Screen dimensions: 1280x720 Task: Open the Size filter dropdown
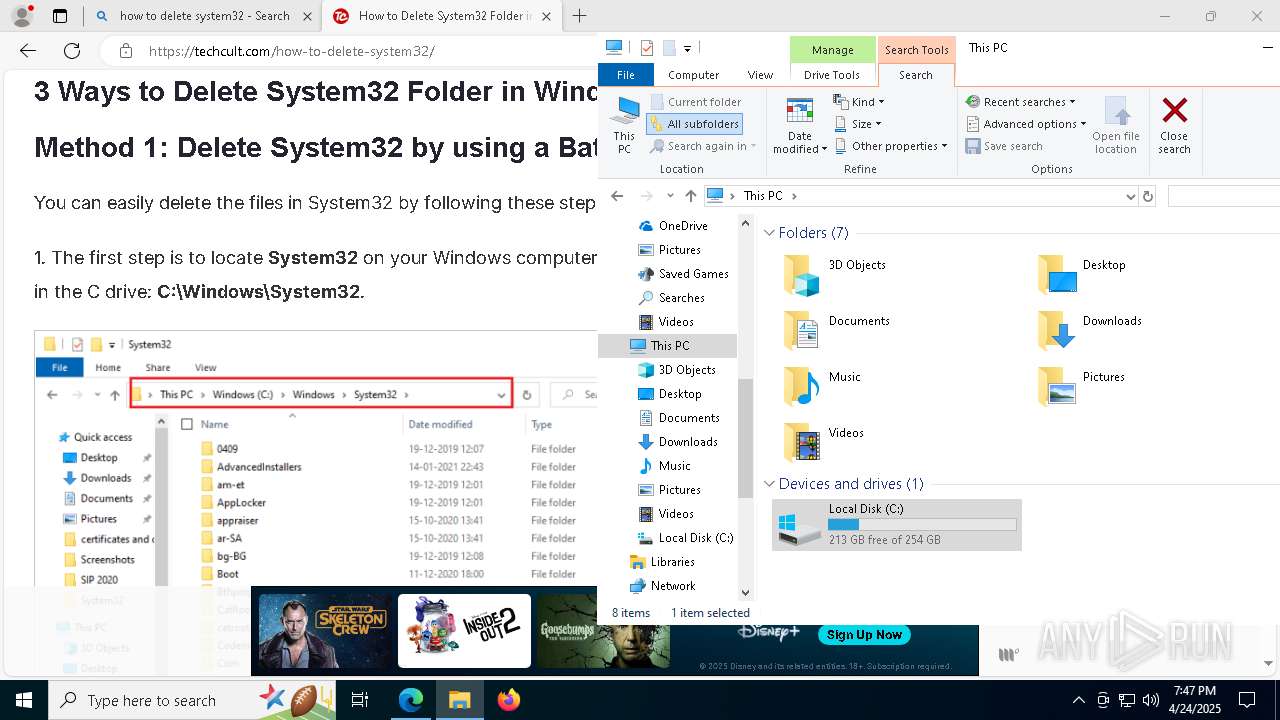click(858, 124)
